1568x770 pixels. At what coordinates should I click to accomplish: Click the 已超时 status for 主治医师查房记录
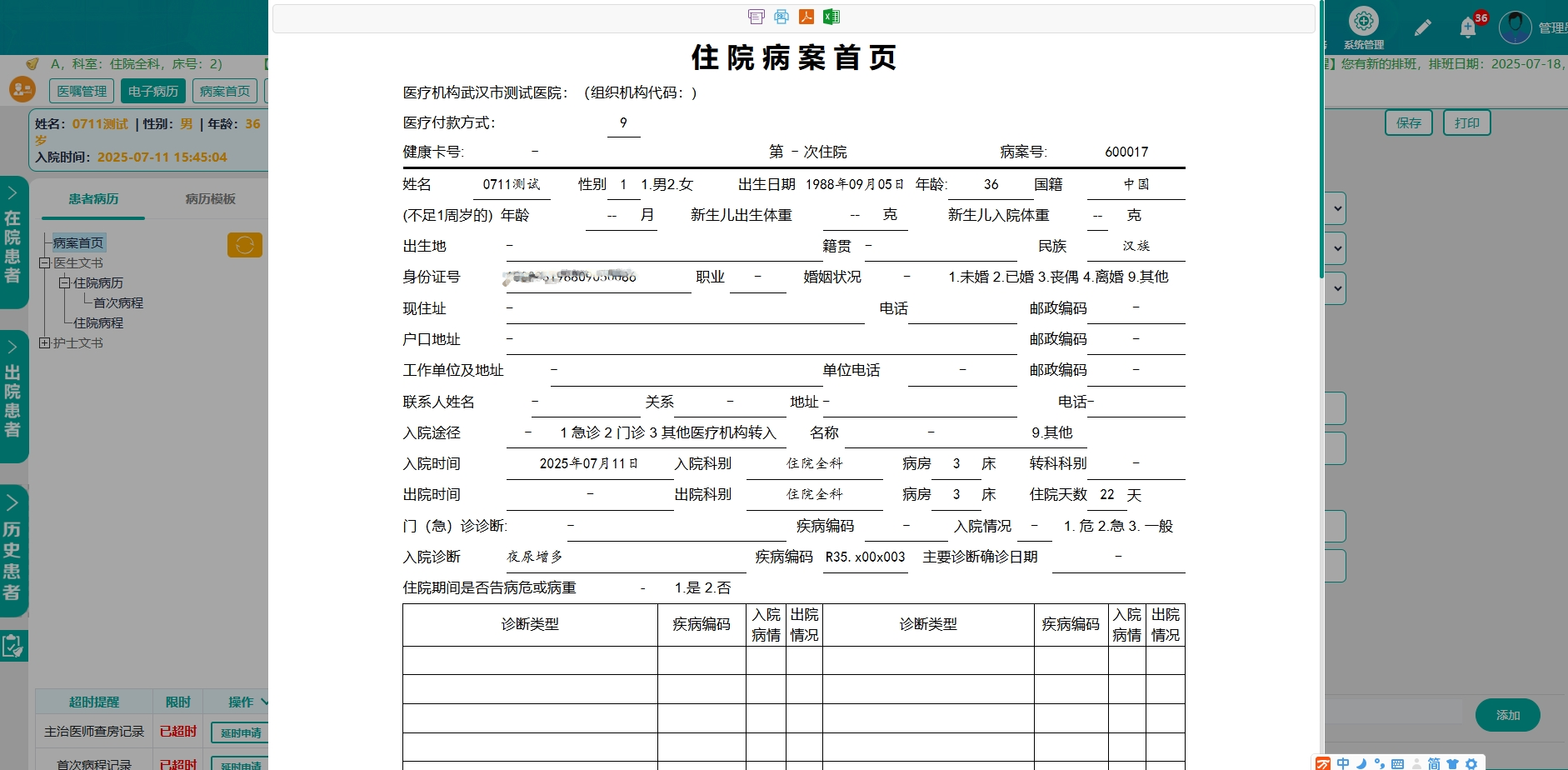pyautogui.click(x=178, y=732)
